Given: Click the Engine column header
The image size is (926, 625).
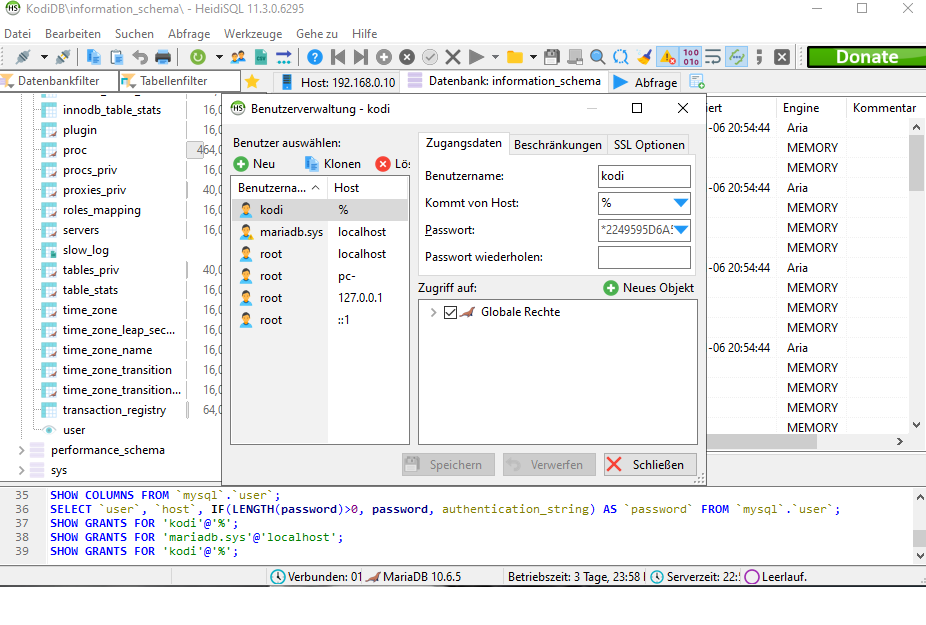Looking at the screenshot, I should pyautogui.click(x=811, y=108).
